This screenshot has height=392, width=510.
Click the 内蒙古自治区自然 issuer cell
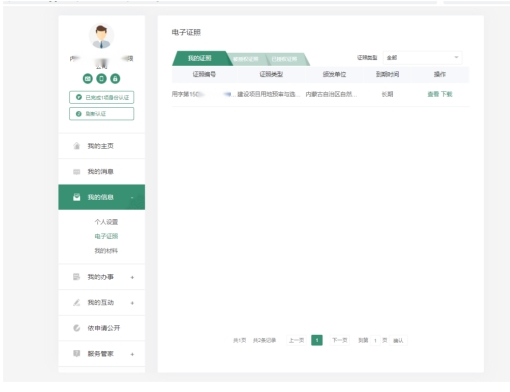coord(331,94)
